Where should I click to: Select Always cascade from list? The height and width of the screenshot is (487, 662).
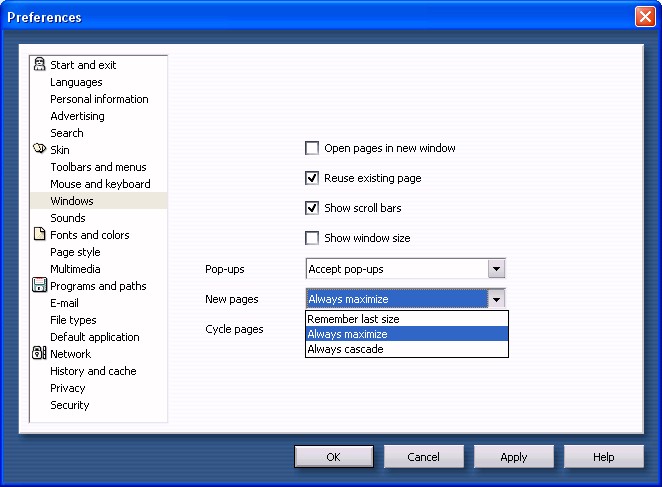(x=345, y=349)
